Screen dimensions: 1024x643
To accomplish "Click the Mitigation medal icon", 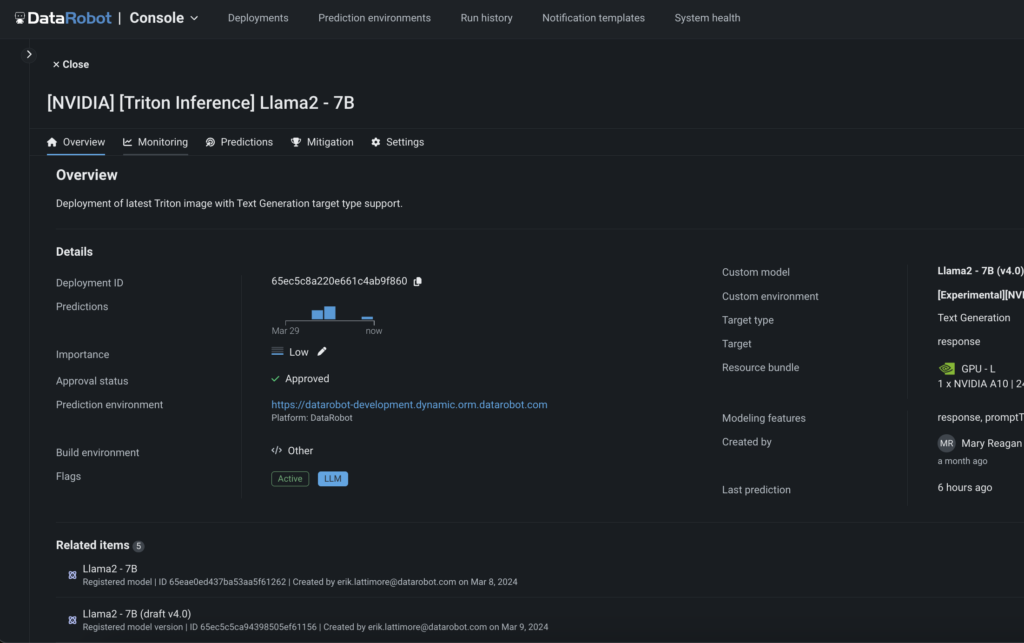I will [294, 142].
